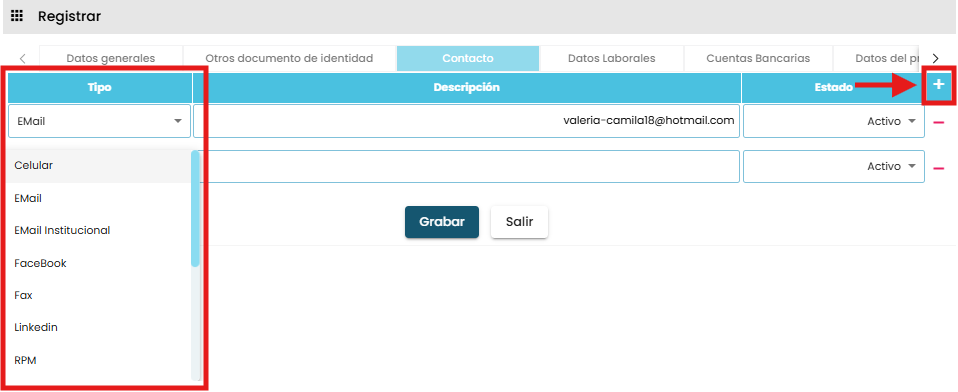Choose Linkedin from the type list
This screenshot has height=392, width=958.
point(98,328)
